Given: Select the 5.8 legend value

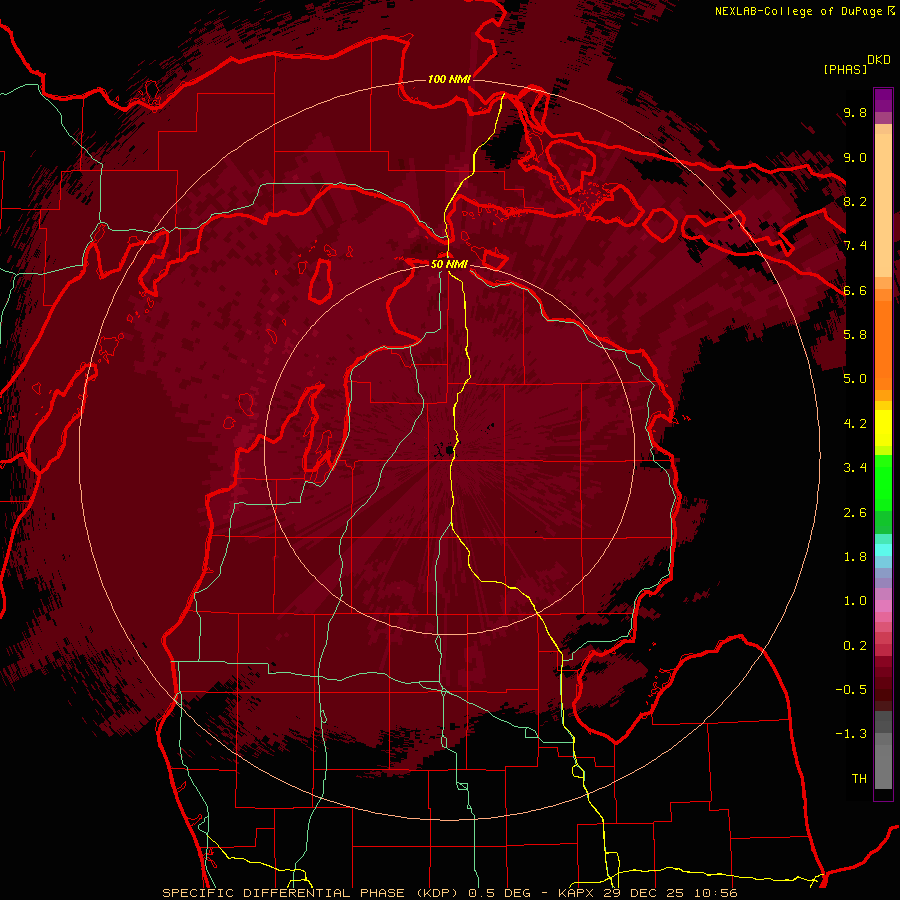Looking at the screenshot, I should click(855, 335).
